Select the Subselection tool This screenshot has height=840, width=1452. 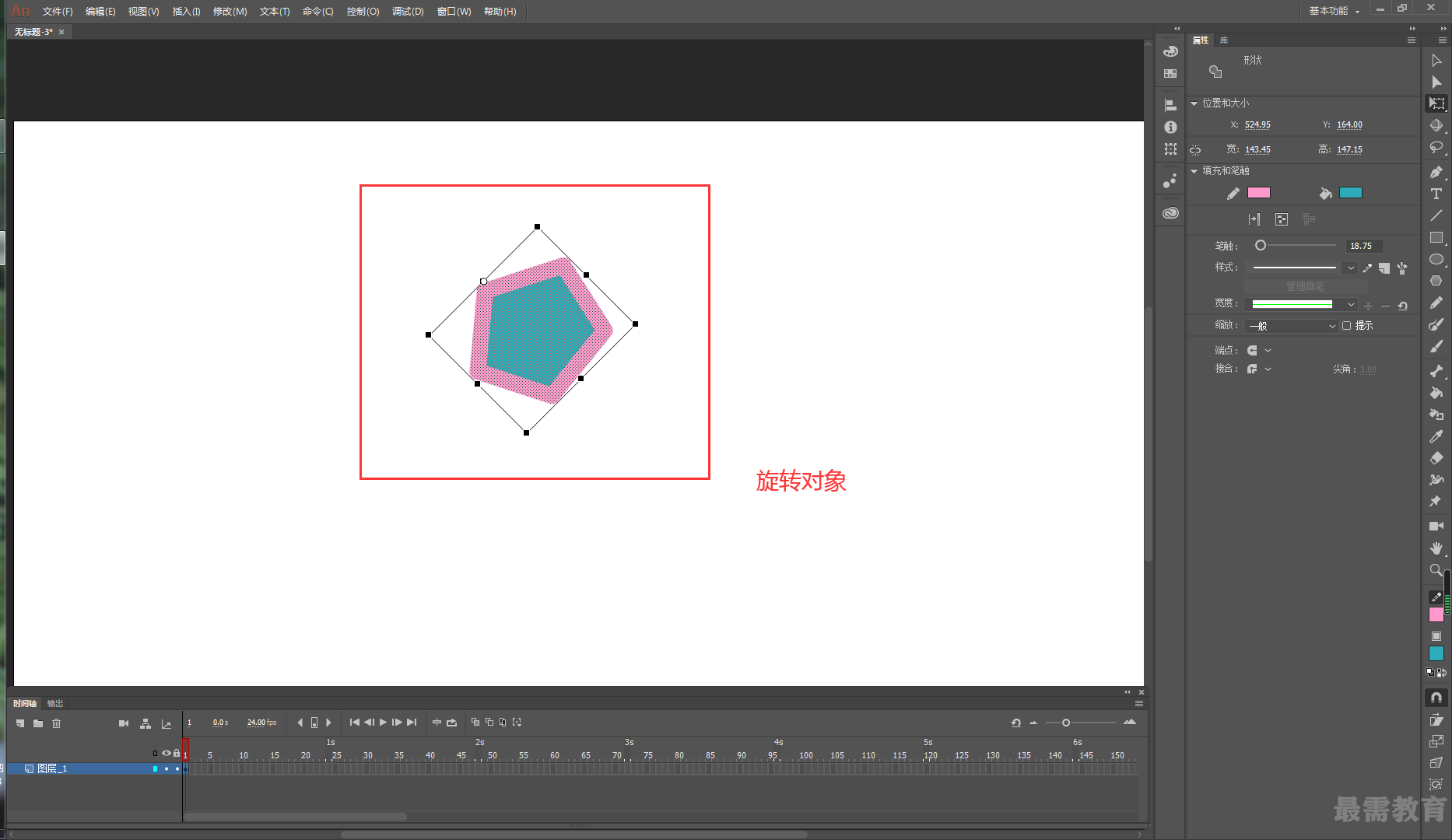point(1436,82)
